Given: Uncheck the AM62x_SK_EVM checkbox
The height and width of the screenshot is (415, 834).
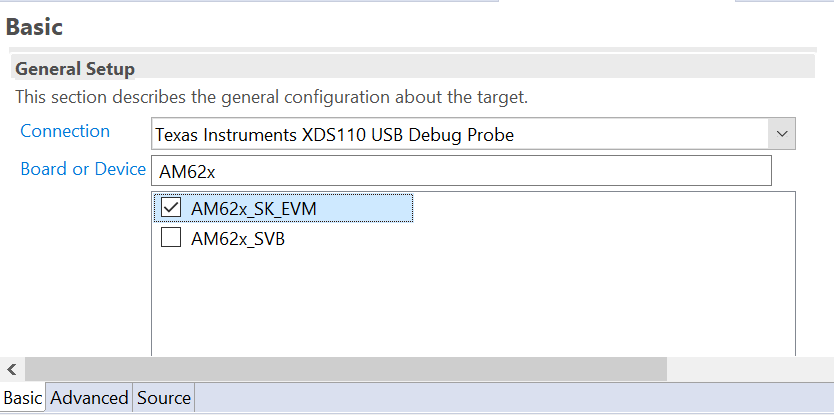Looking at the screenshot, I should [x=171, y=208].
